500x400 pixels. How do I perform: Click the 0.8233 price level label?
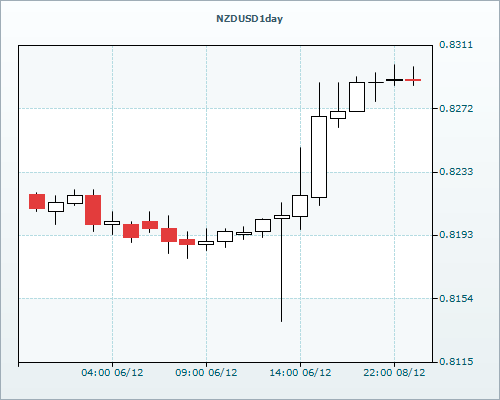click(456, 172)
